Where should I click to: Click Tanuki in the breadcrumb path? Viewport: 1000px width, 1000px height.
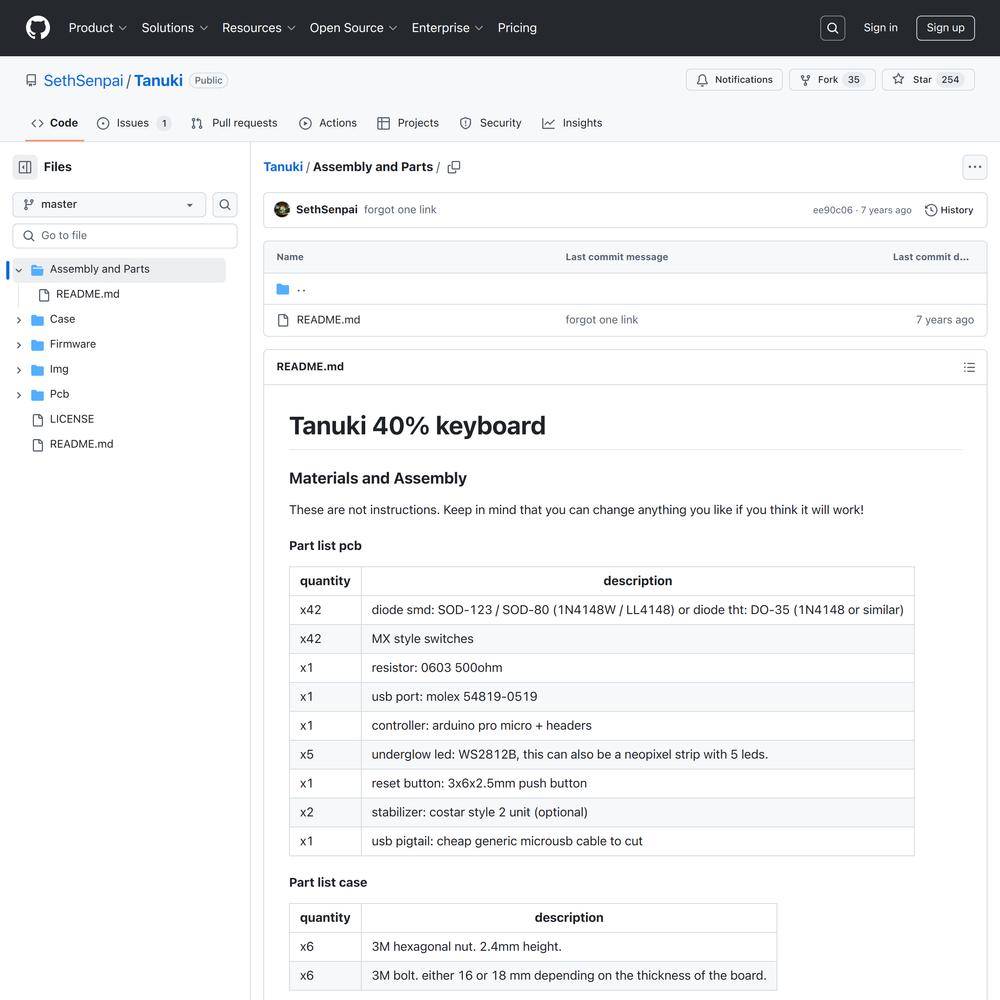click(283, 167)
